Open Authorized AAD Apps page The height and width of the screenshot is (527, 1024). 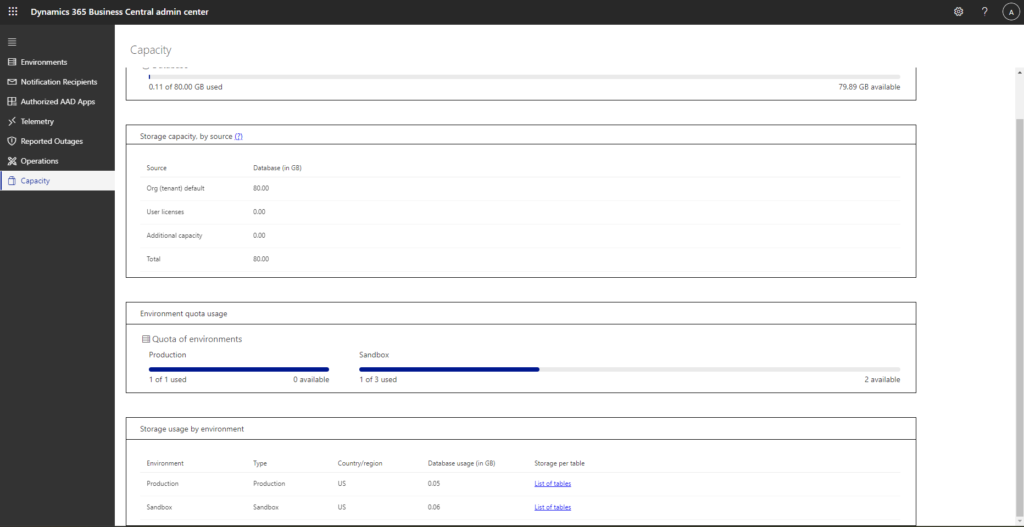pyautogui.click(x=57, y=102)
